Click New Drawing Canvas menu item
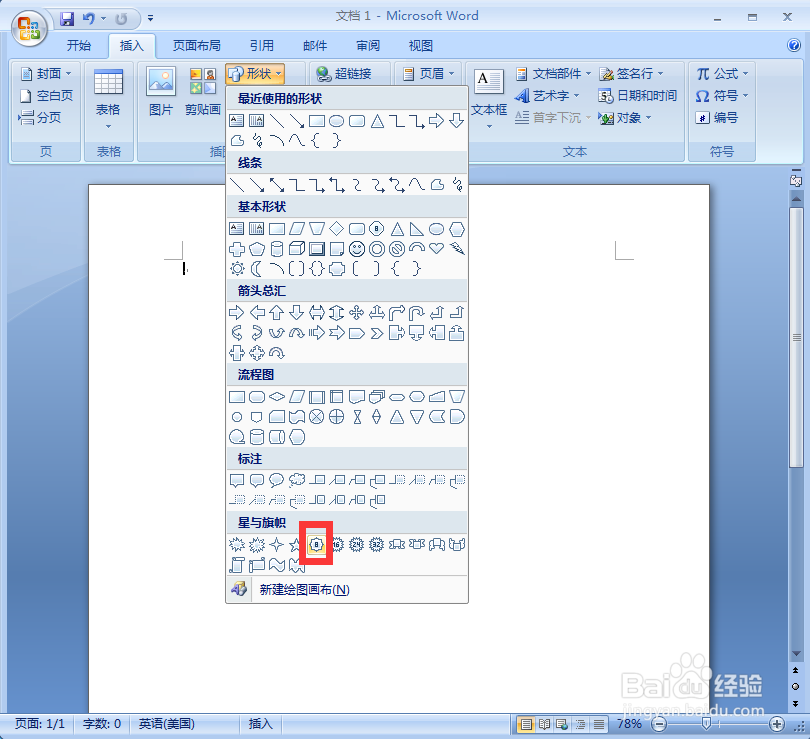This screenshot has width=810, height=739. (347, 589)
